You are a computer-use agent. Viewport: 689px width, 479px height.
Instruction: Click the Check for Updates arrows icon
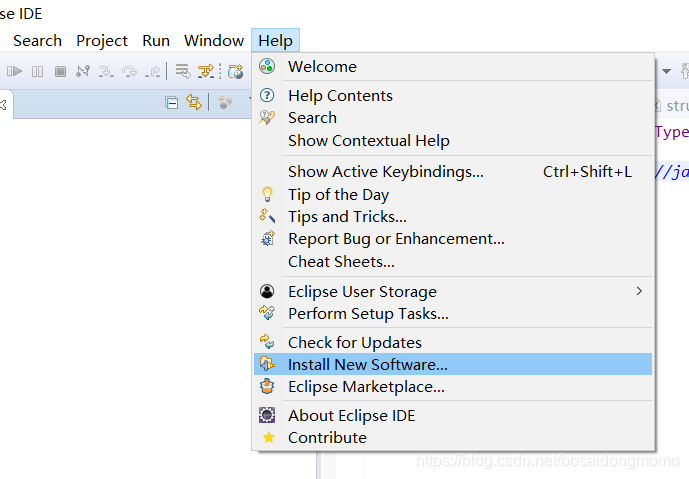(267, 341)
